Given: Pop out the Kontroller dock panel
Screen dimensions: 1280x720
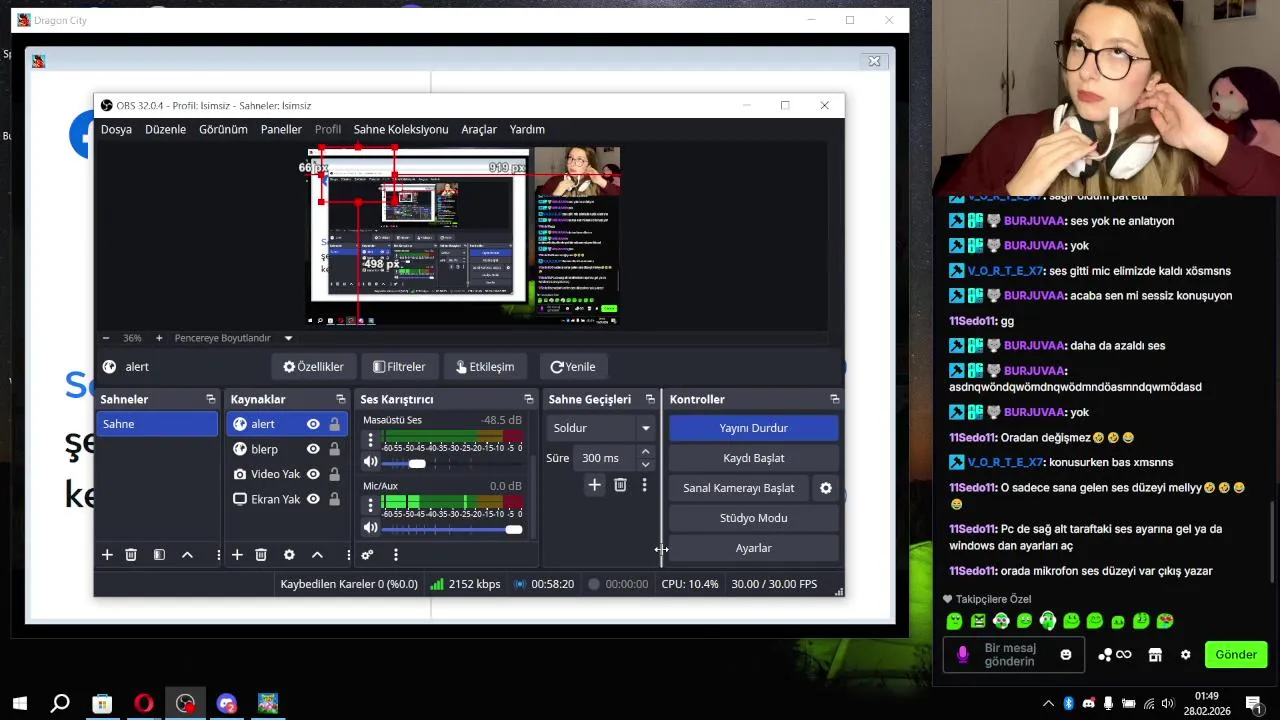Looking at the screenshot, I should (x=835, y=399).
